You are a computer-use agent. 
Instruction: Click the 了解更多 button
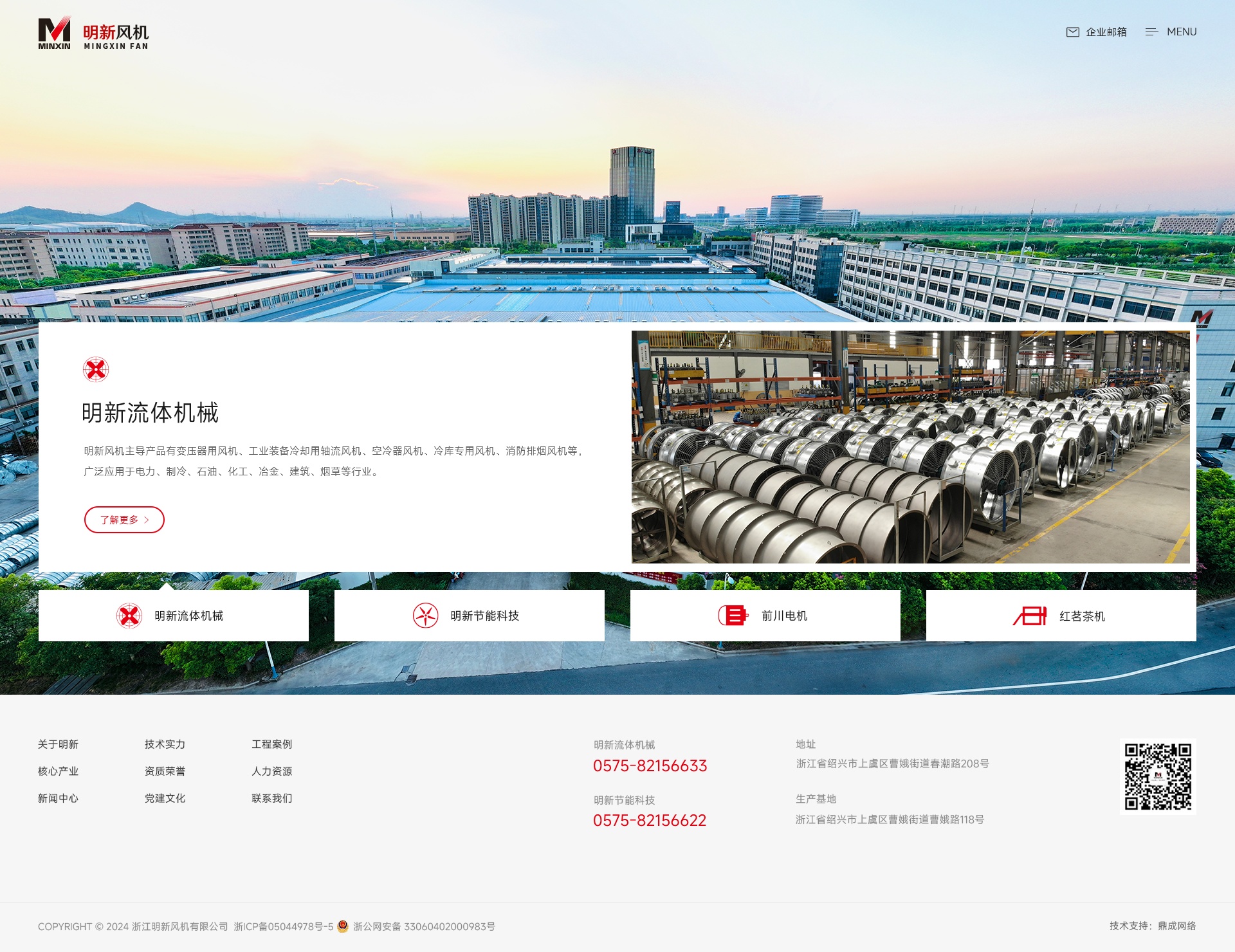124,520
